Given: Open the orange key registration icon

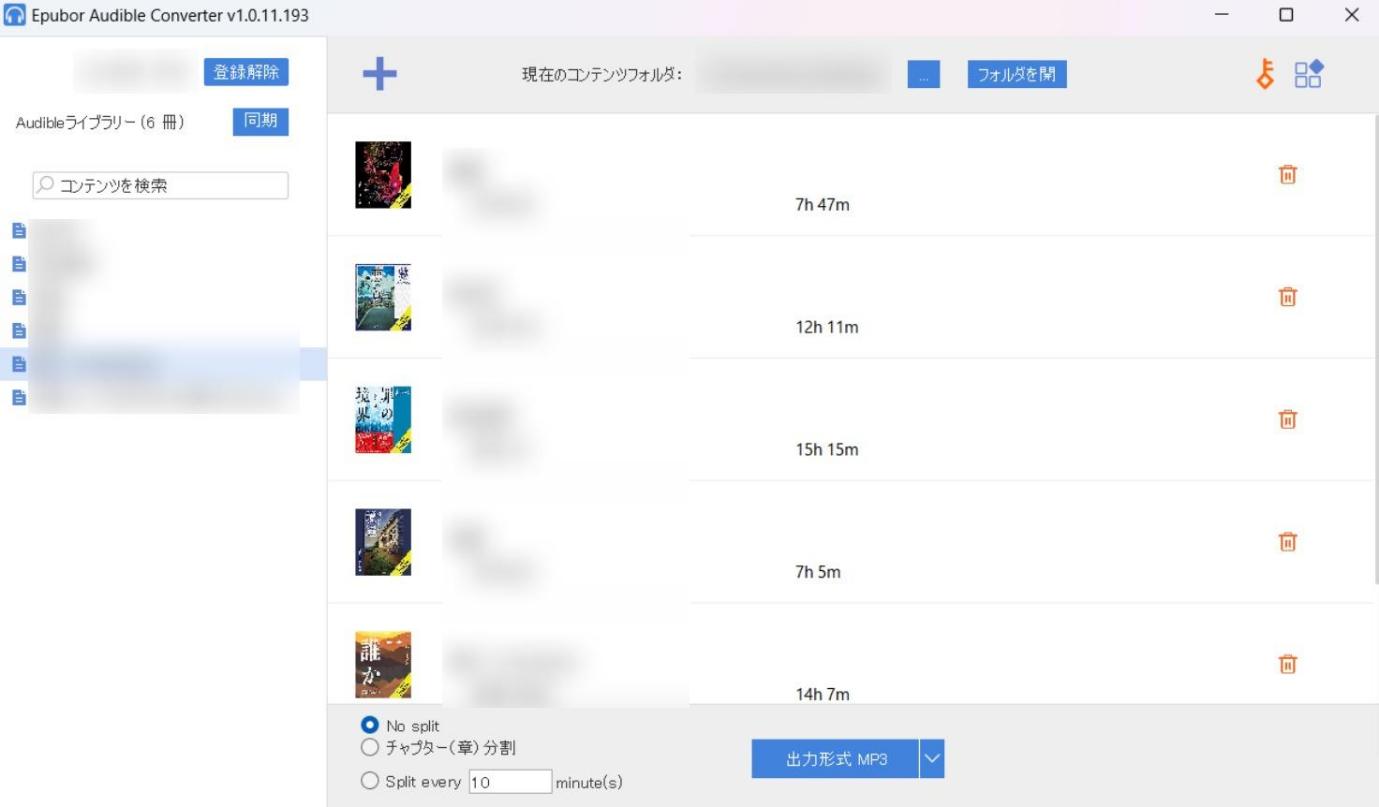Looking at the screenshot, I should click(x=1265, y=74).
